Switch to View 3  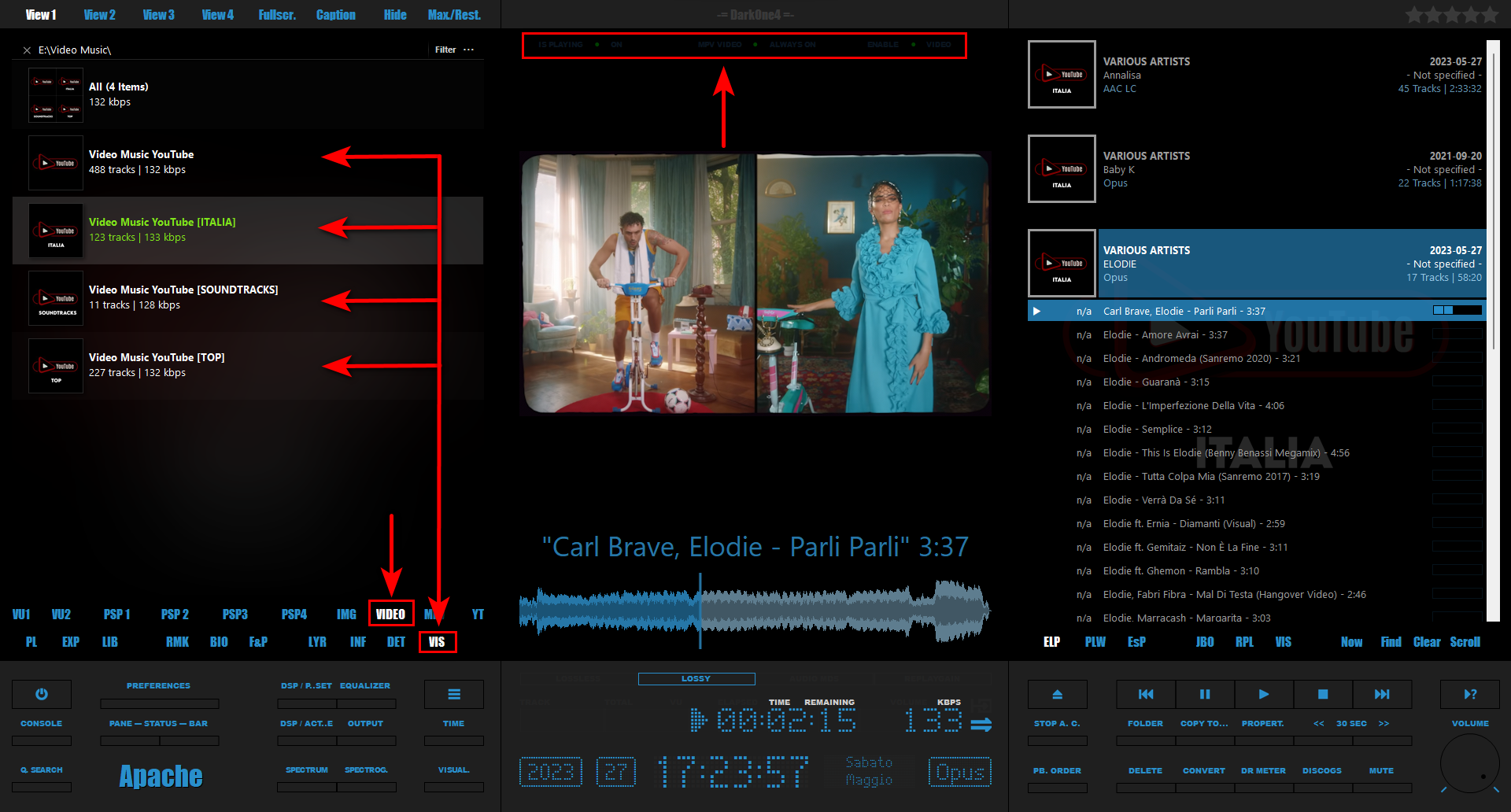tap(159, 15)
